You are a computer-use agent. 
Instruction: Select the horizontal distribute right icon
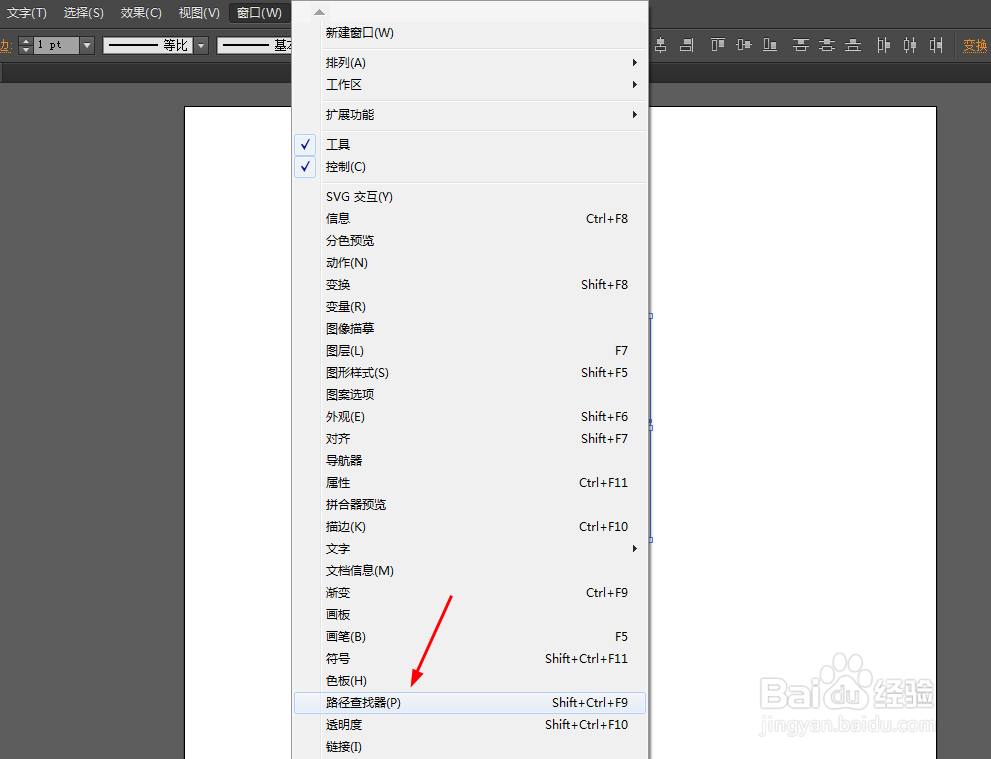[936, 45]
